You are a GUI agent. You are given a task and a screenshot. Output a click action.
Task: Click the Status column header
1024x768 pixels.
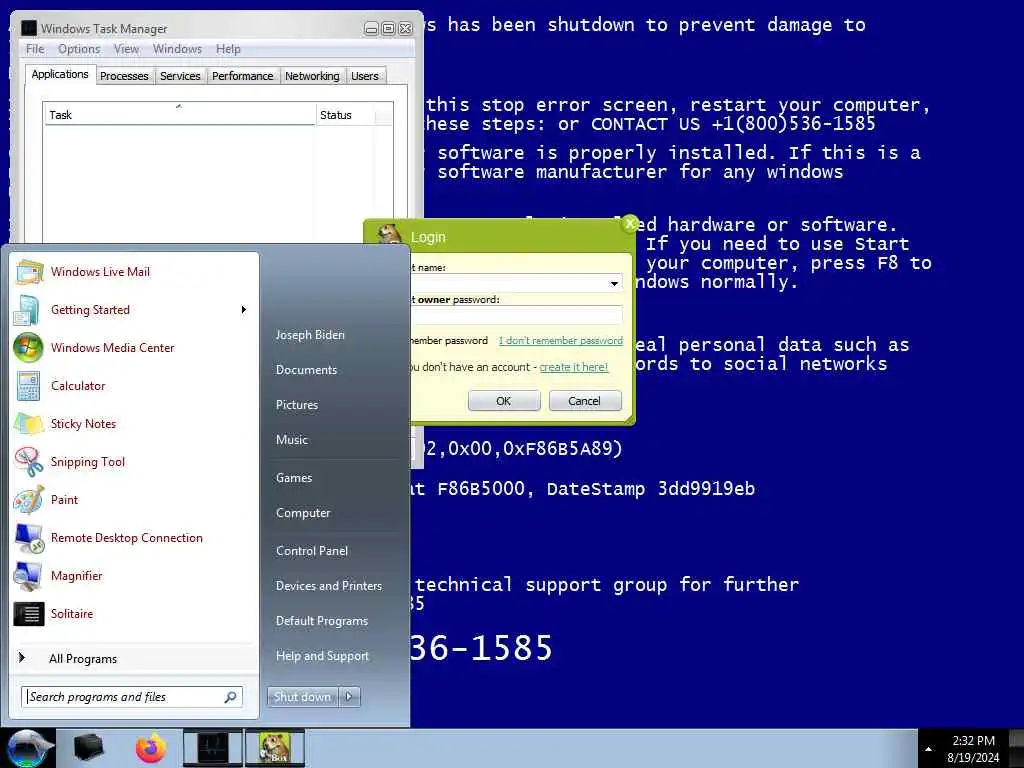(346, 115)
